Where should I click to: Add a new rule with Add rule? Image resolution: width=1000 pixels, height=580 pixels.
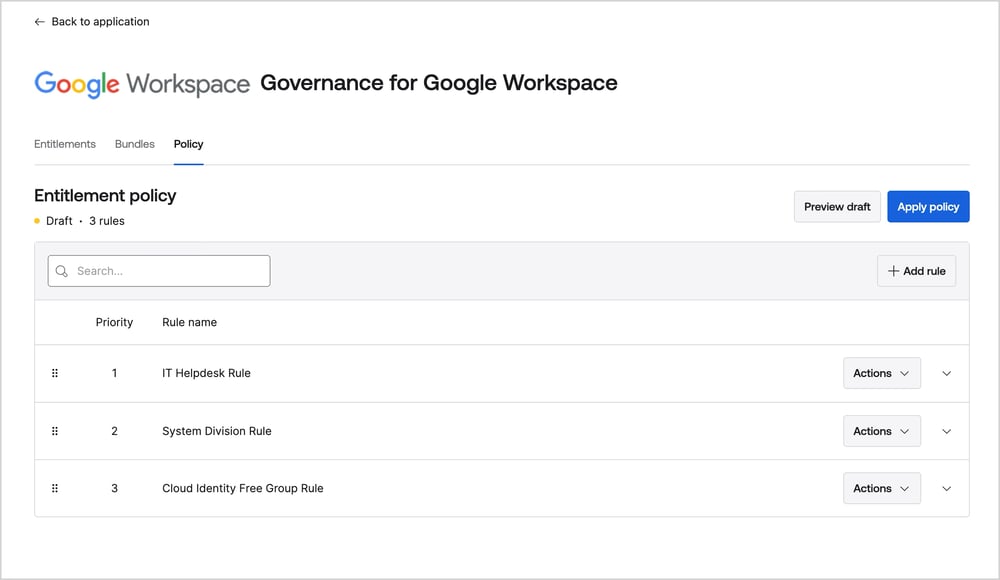coord(916,271)
